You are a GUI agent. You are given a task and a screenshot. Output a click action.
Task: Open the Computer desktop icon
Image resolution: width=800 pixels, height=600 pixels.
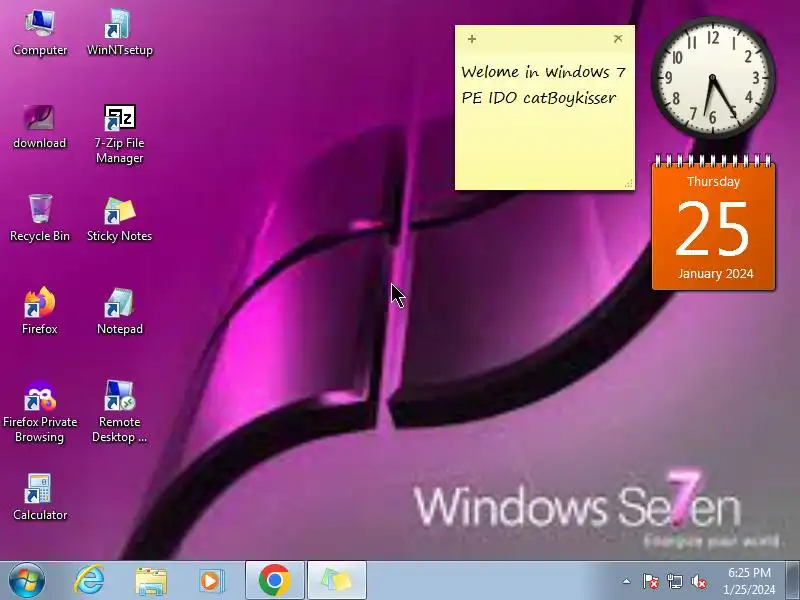tap(40, 33)
